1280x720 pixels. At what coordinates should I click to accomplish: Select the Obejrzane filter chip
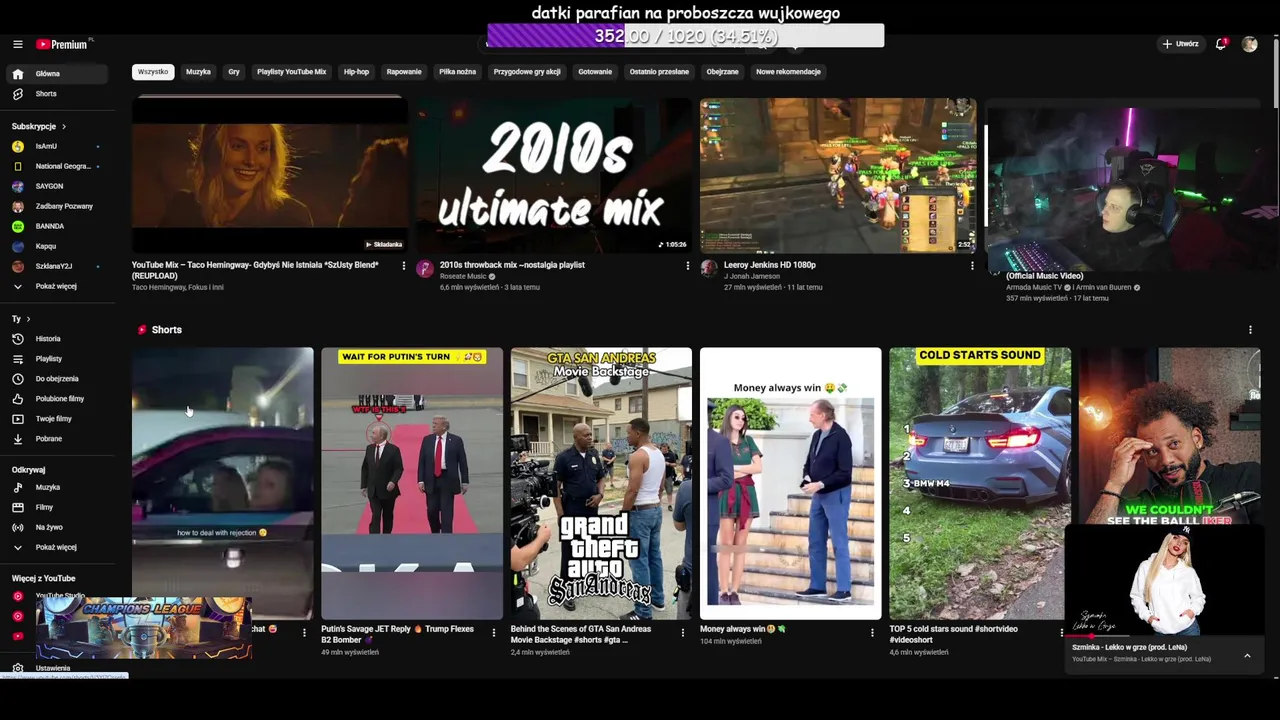[x=722, y=72]
